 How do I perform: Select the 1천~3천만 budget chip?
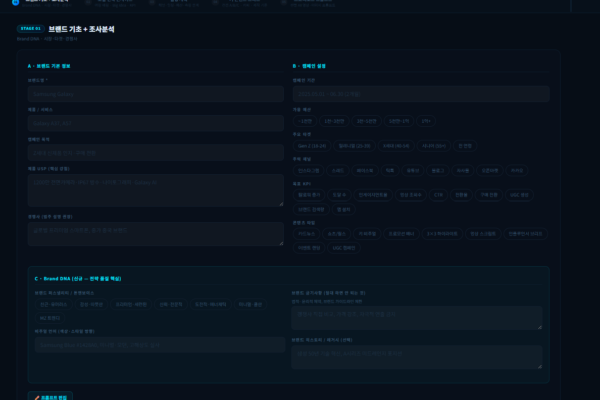[334, 121]
